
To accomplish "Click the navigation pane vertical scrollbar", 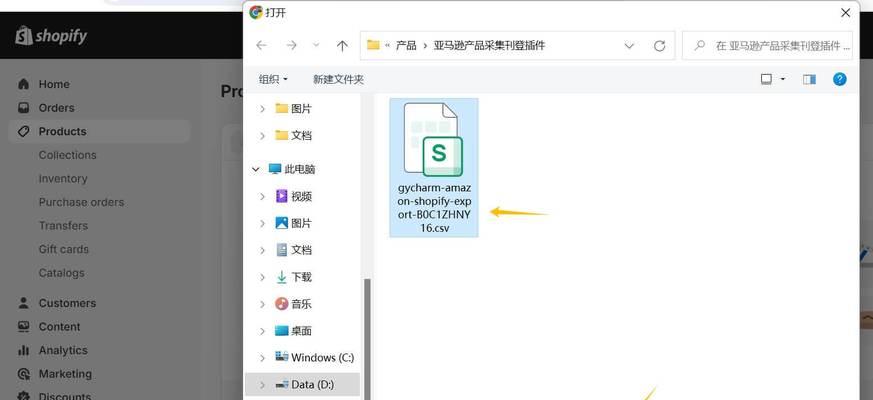I will (366, 339).
